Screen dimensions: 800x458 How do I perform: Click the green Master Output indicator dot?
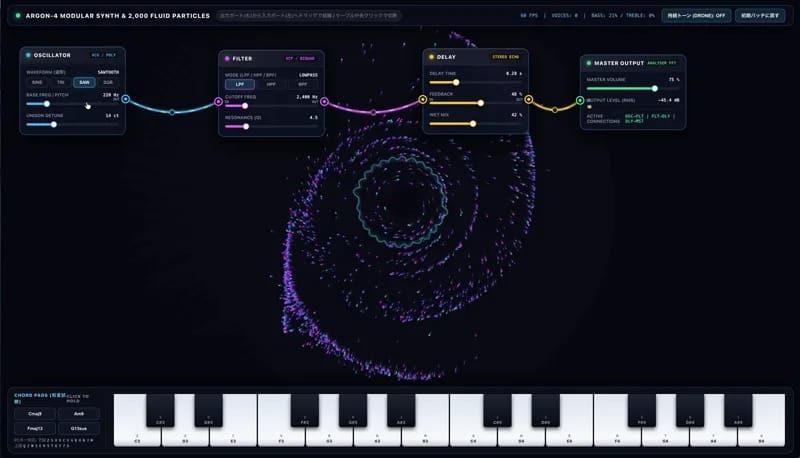click(589, 63)
